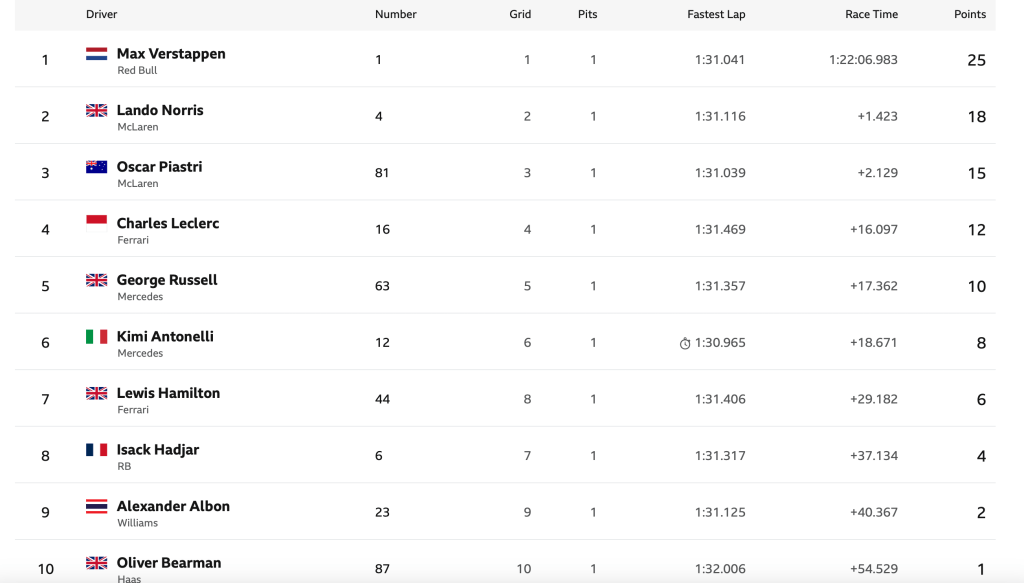The width and height of the screenshot is (1024, 583).
Task: Click the Netherlands flag beside Max Verstappen
Action: (96, 54)
